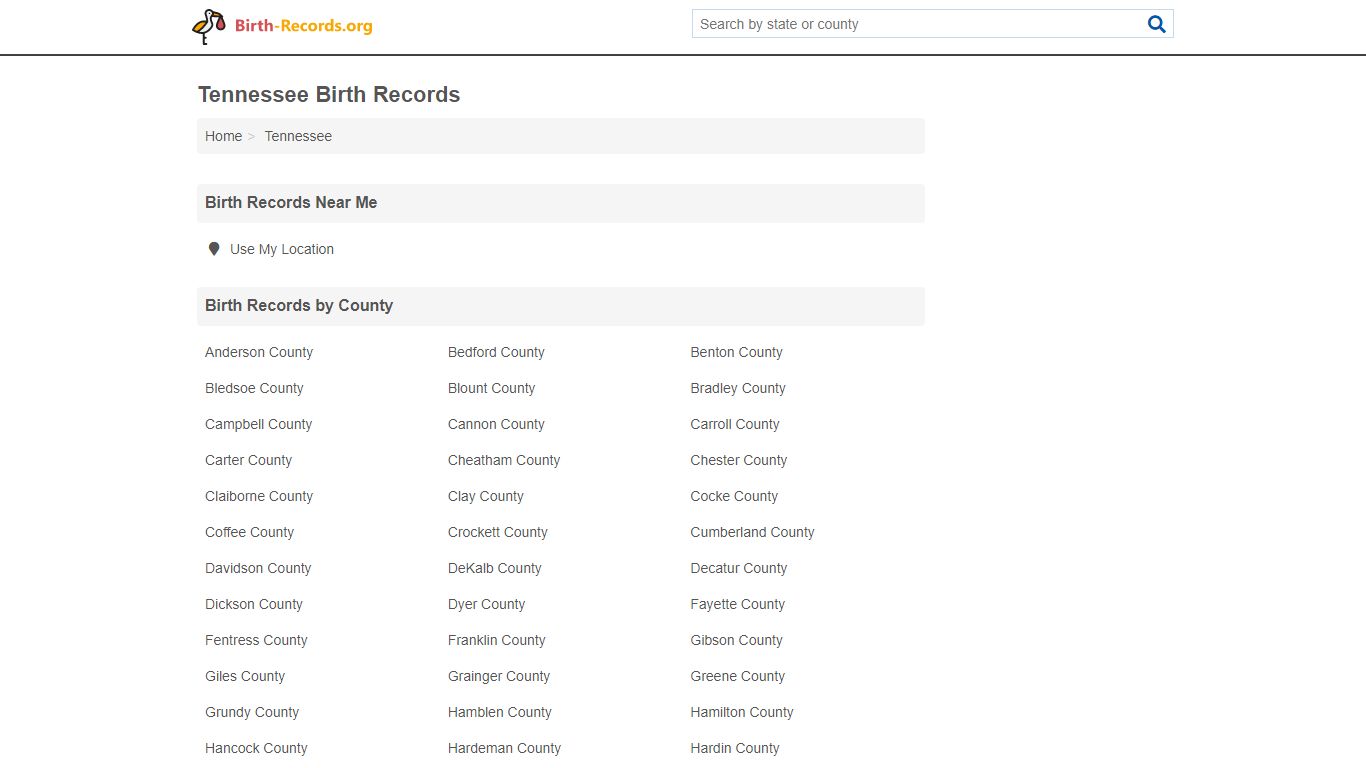This screenshot has width=1366, height=768.
Task: Click the Use My Location link
Action: pyautogui.click(x=282, y=249)
